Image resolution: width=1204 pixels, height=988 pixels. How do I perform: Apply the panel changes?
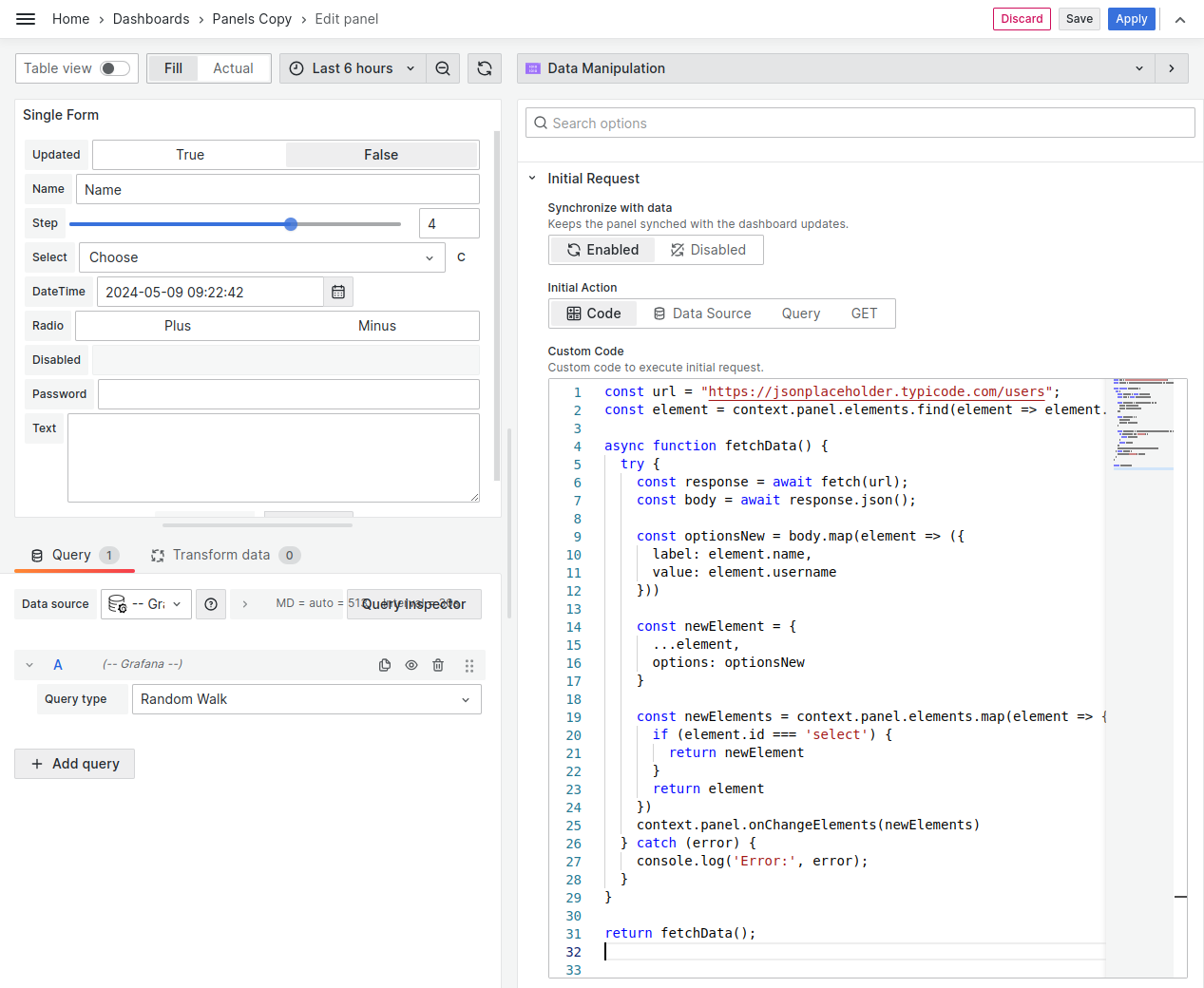(x=1131, y=18)
